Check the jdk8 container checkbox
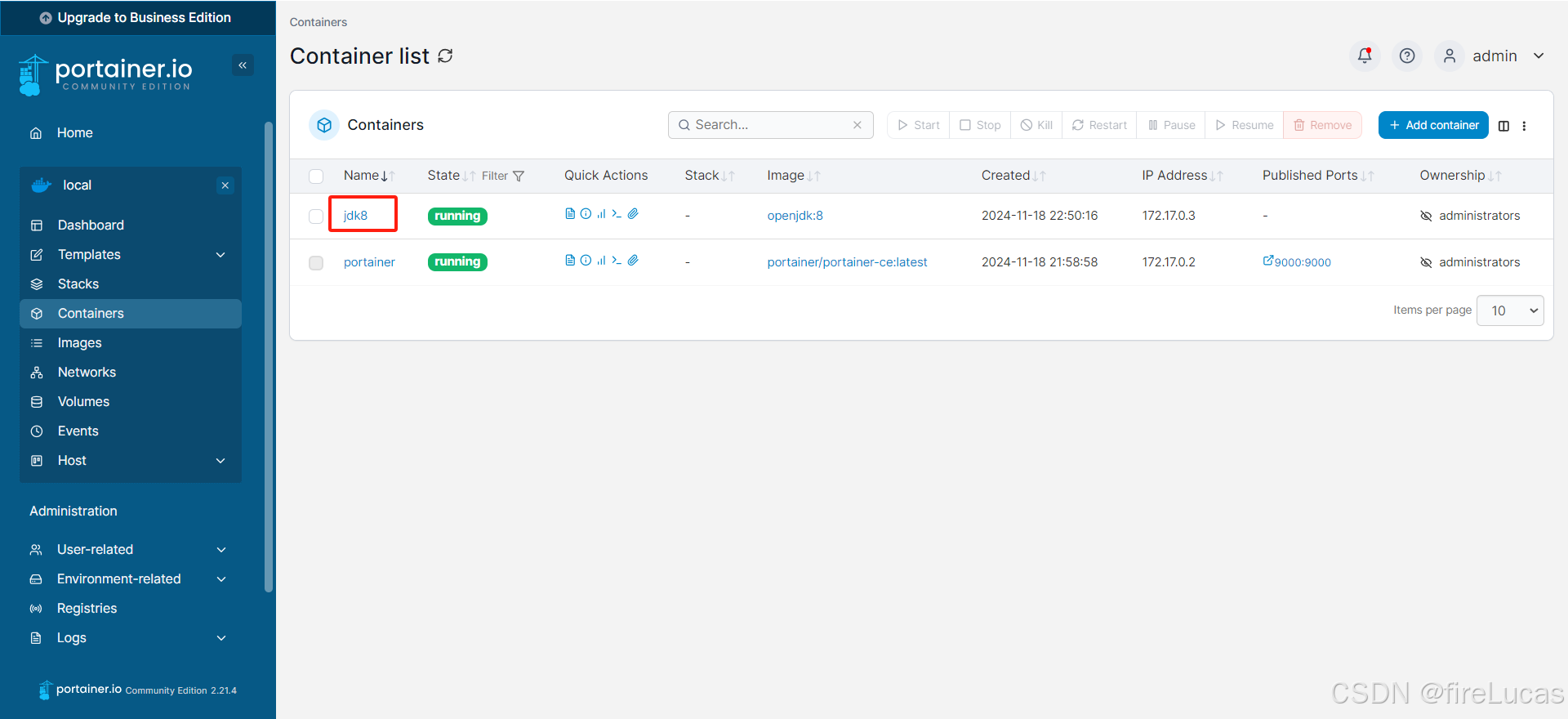This screenshot has height=719, width=1568. 316,217
